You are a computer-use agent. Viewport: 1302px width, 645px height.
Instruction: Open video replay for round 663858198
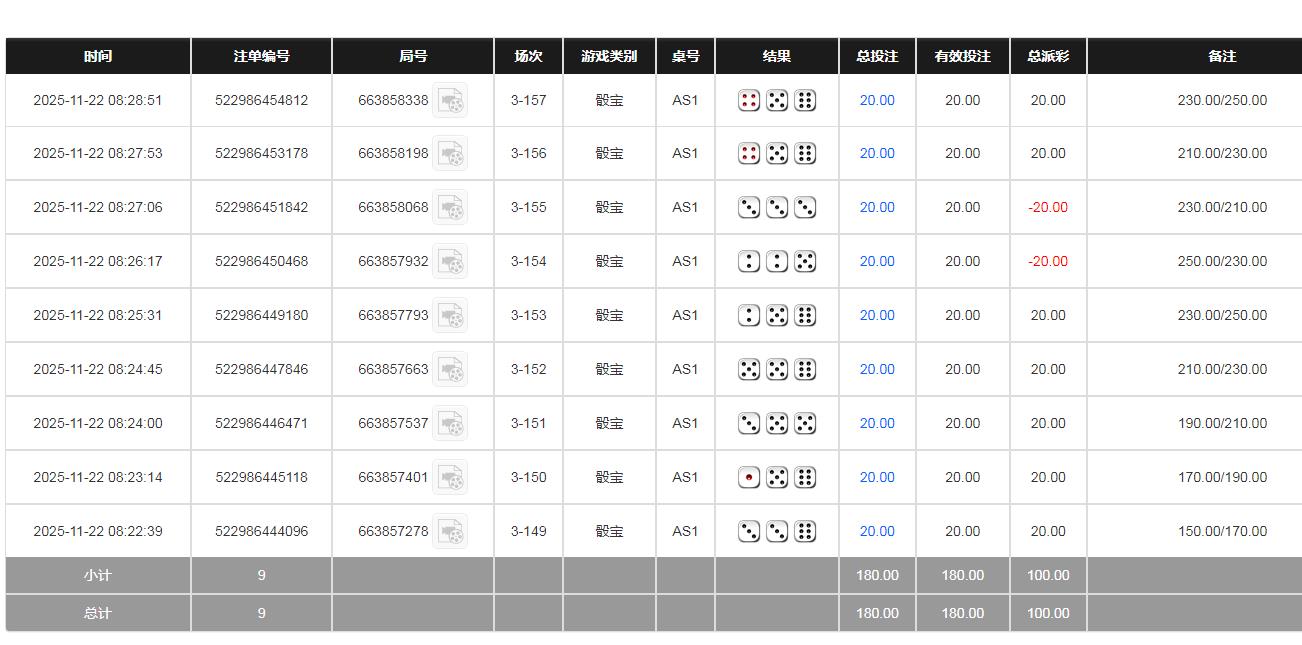pos(450,154)
